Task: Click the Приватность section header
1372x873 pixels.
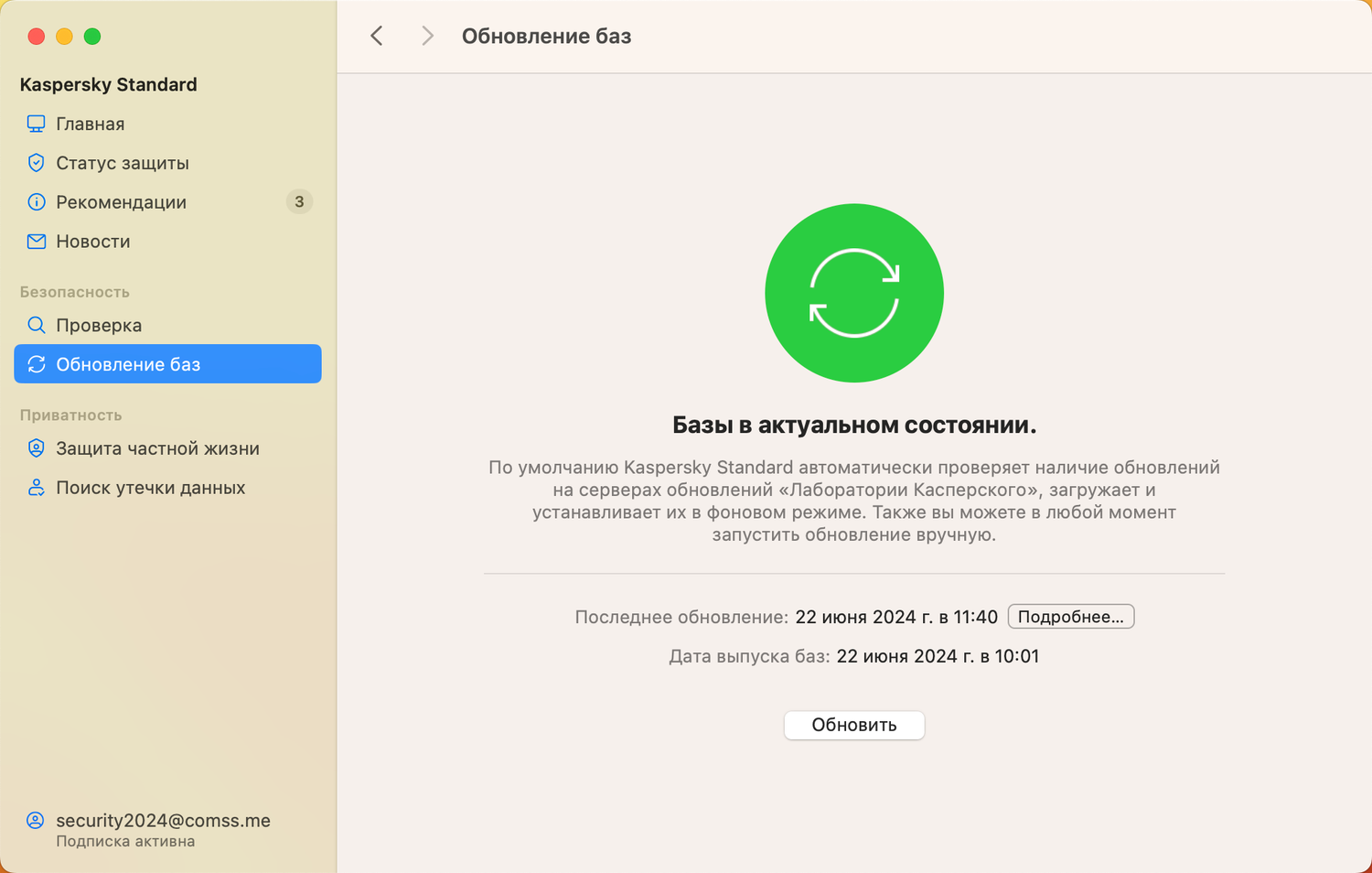Action: click(71, 415)
